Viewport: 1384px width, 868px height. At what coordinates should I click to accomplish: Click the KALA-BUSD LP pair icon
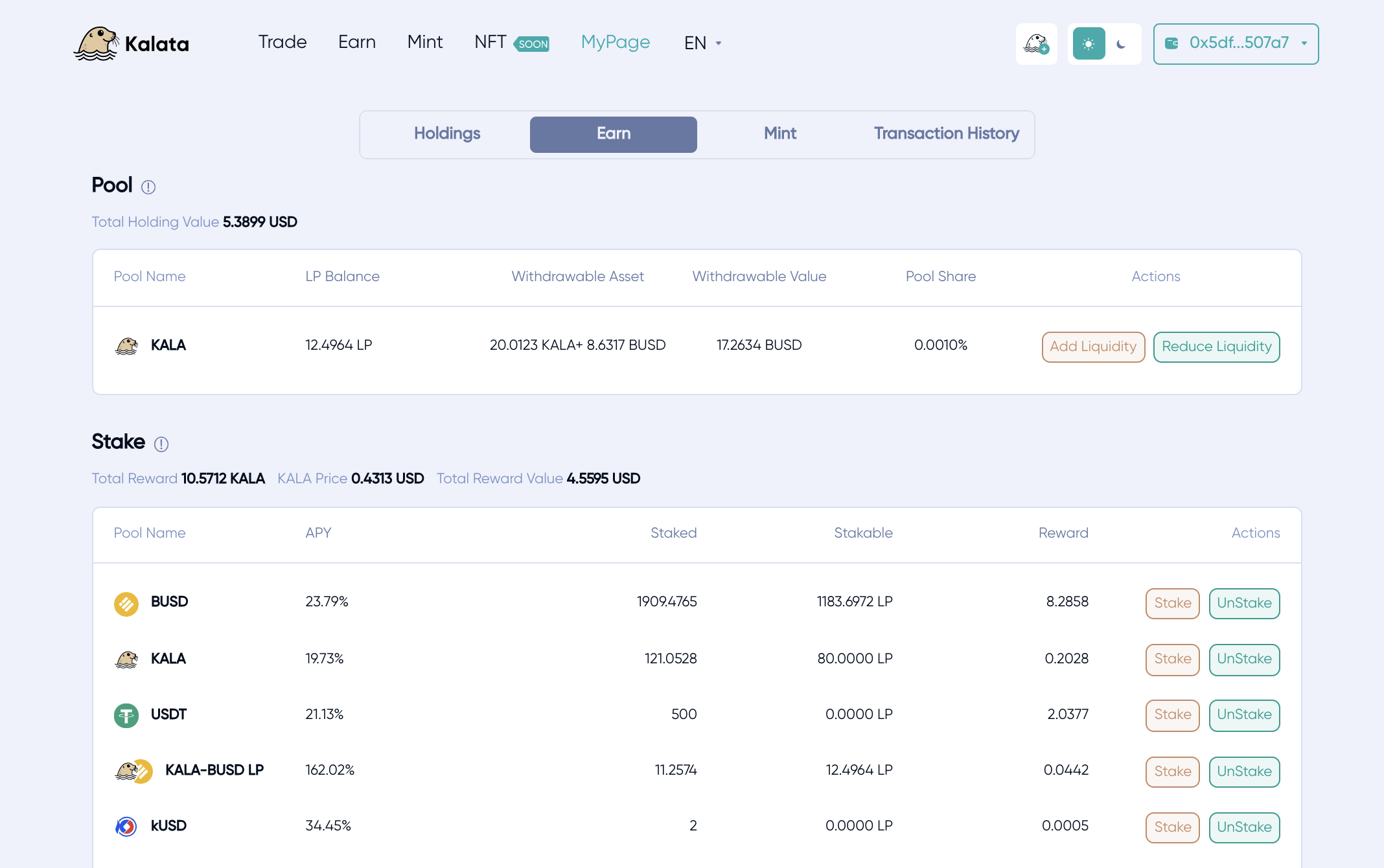pos(133,771)
